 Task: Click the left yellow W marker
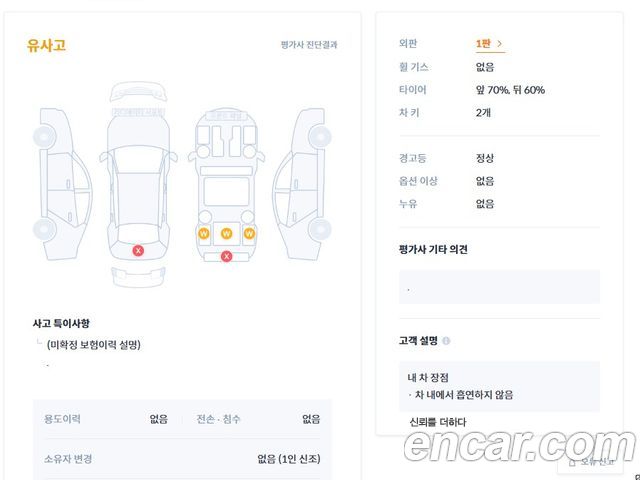coord(203,234)
